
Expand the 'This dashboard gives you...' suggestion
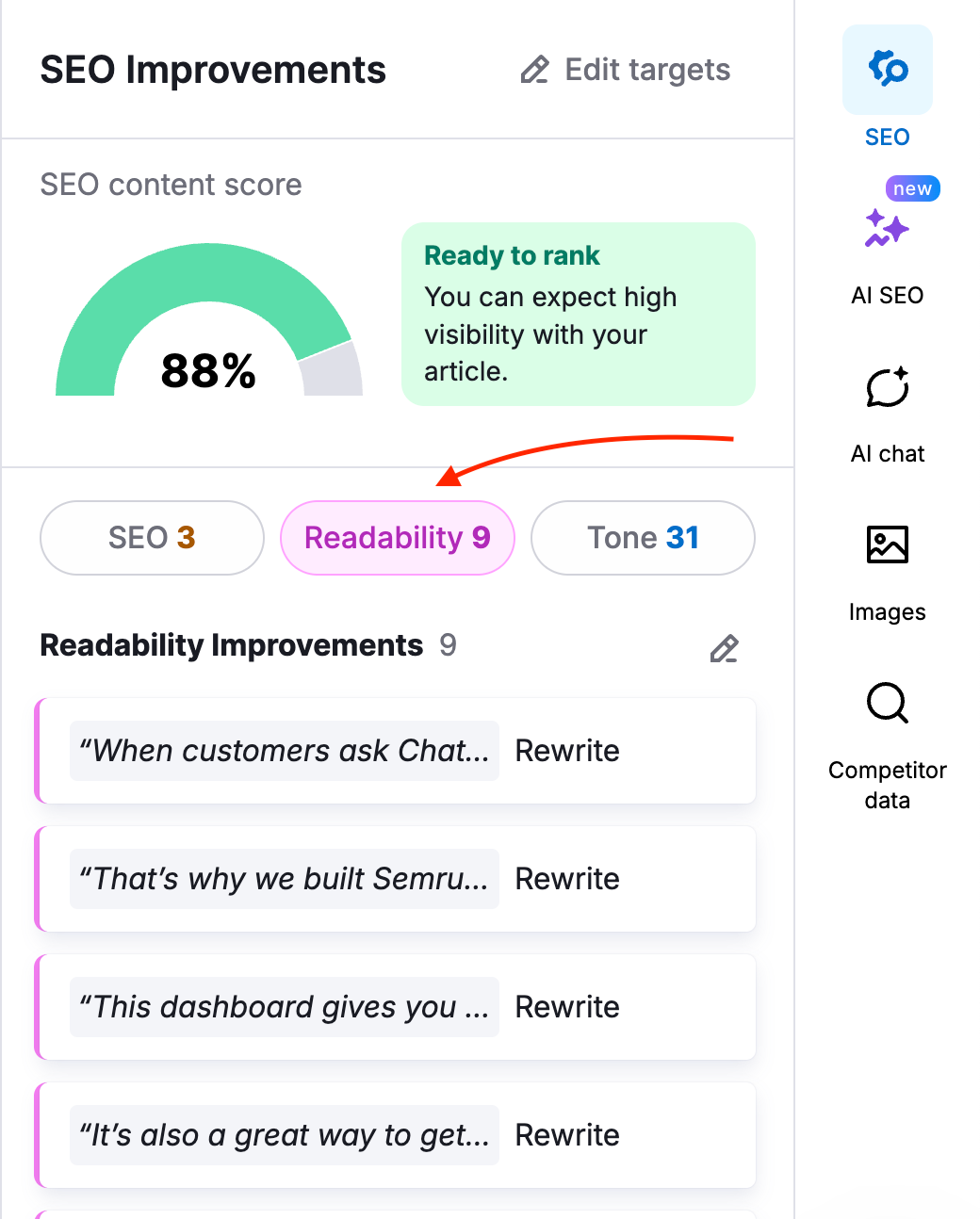(284, 1007)
